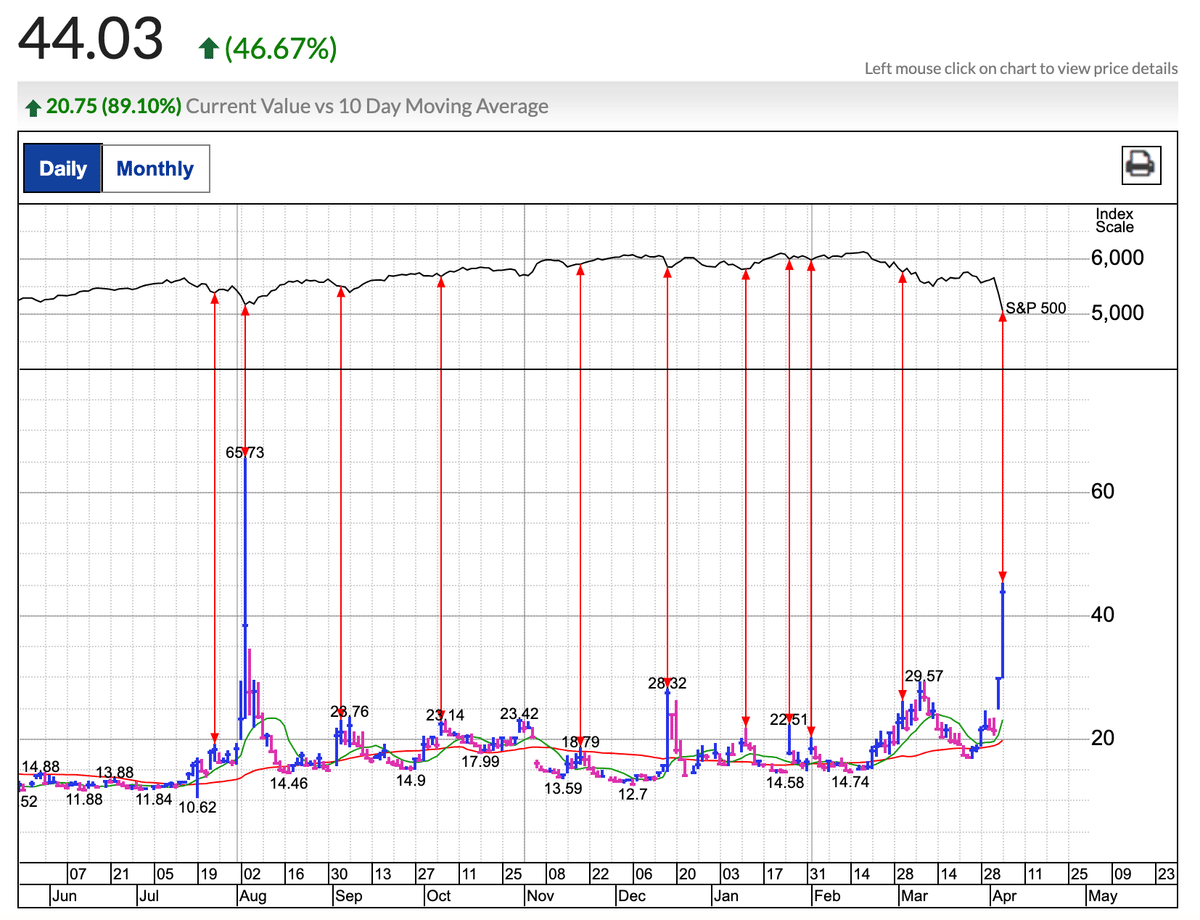The width and height of the screenshot is (1200, 920).
Task: Click the Current Value vs 10 Day Moving Average text
Action: coord(367,106)
